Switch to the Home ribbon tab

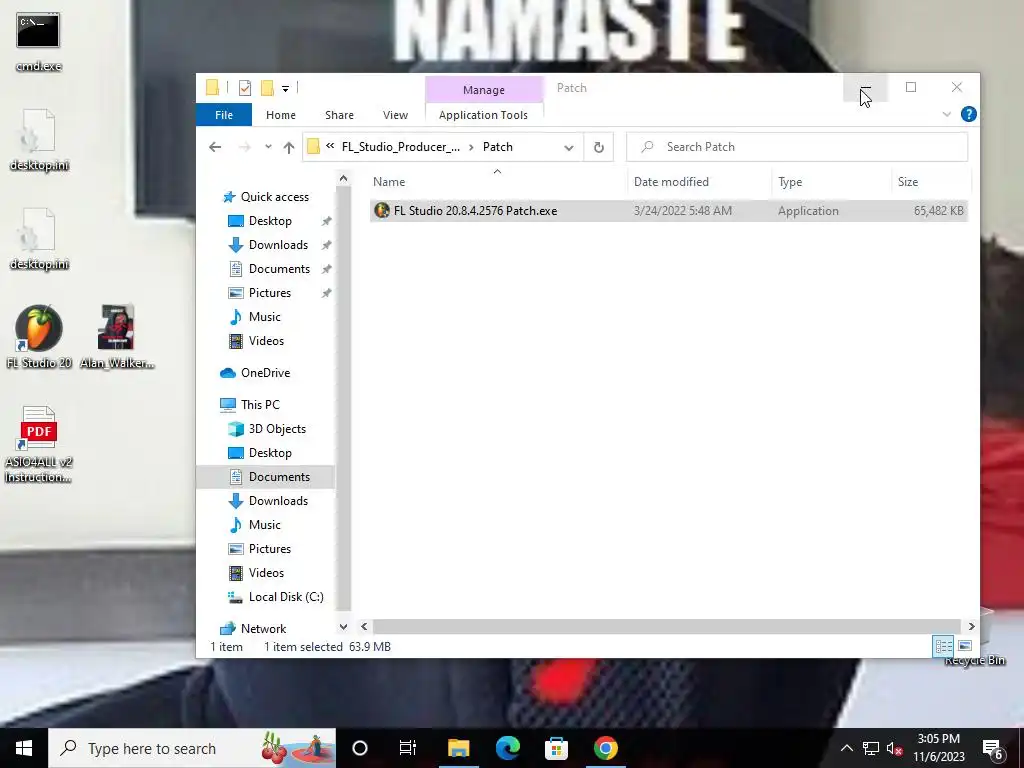[281, 115]
